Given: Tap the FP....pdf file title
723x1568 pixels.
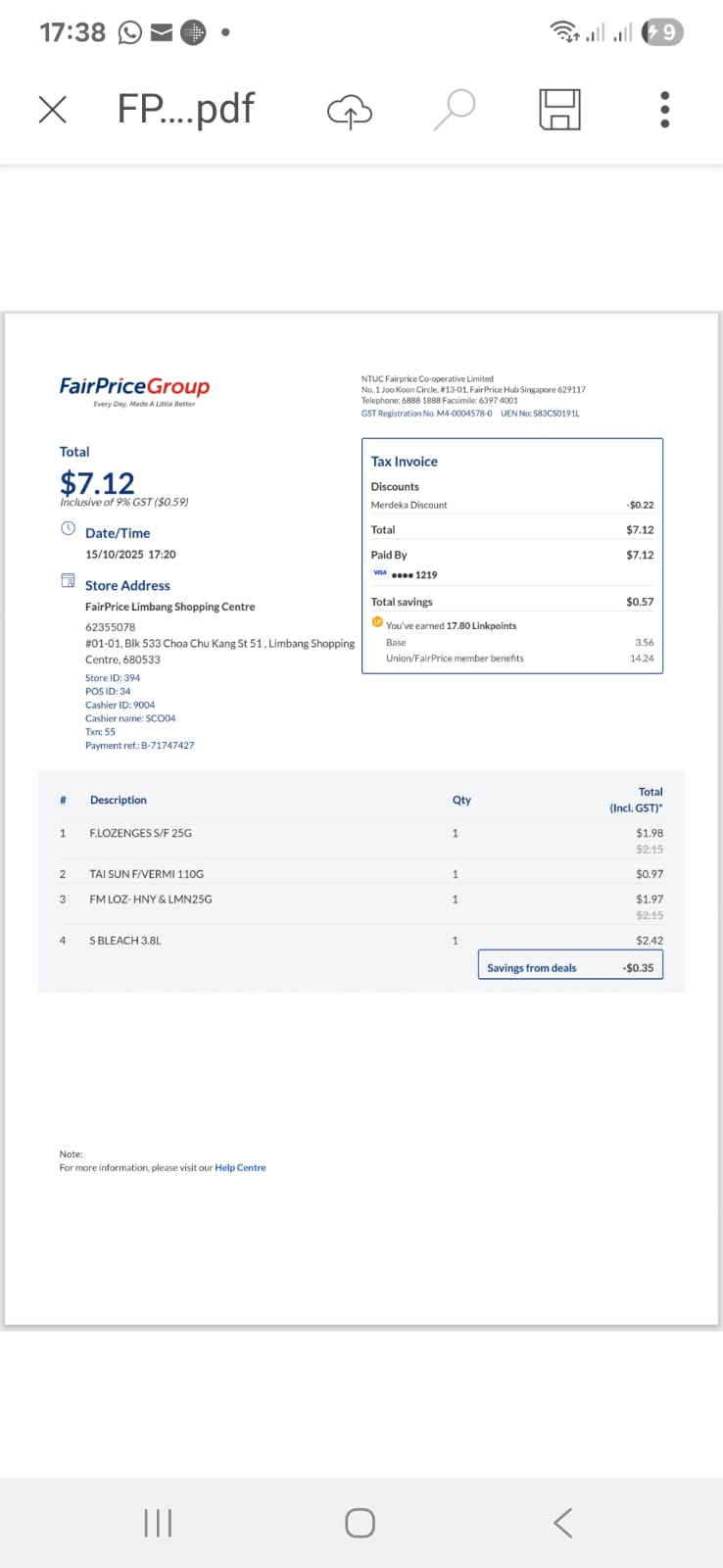Looking at the screenshot, I should tap(185, 109).
